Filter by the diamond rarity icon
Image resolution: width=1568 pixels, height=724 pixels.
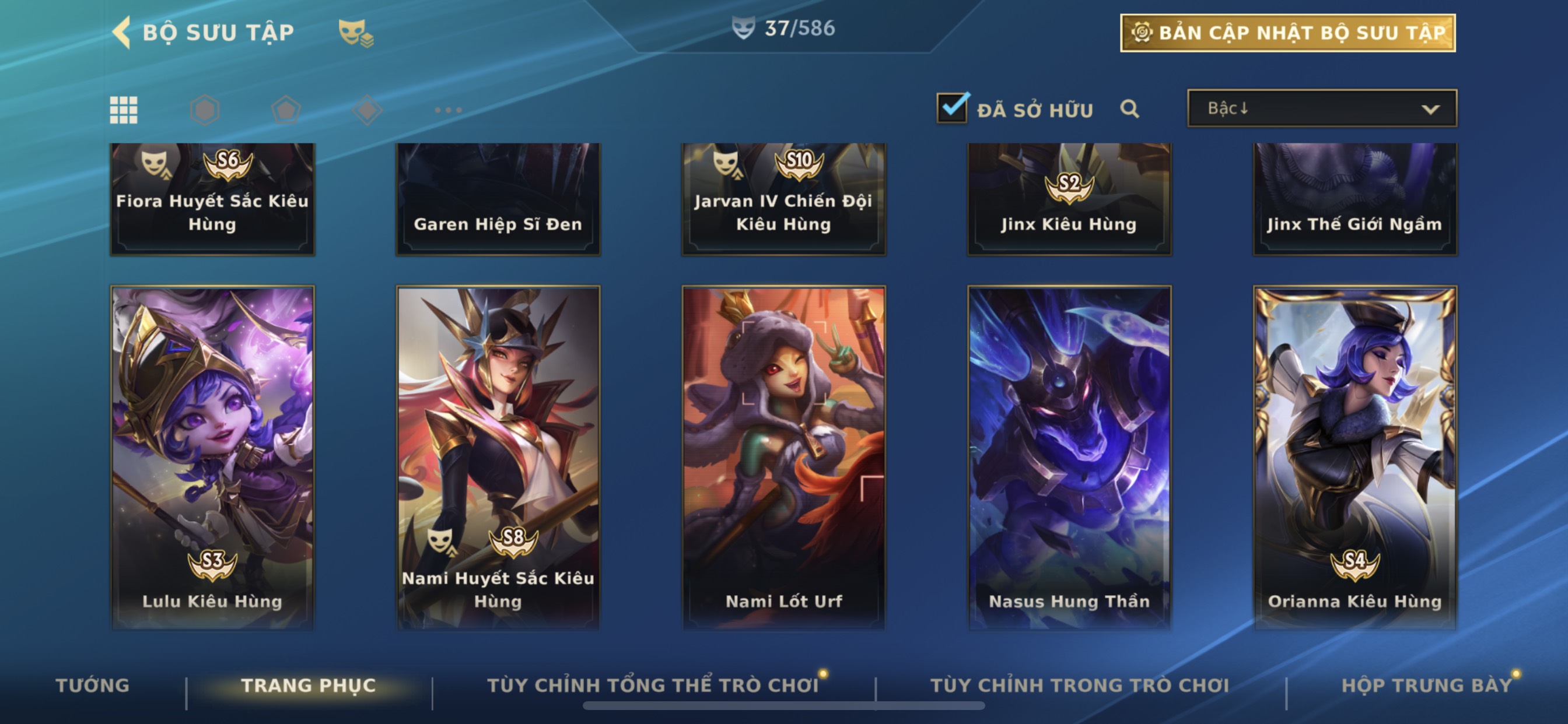coord(367,110)
